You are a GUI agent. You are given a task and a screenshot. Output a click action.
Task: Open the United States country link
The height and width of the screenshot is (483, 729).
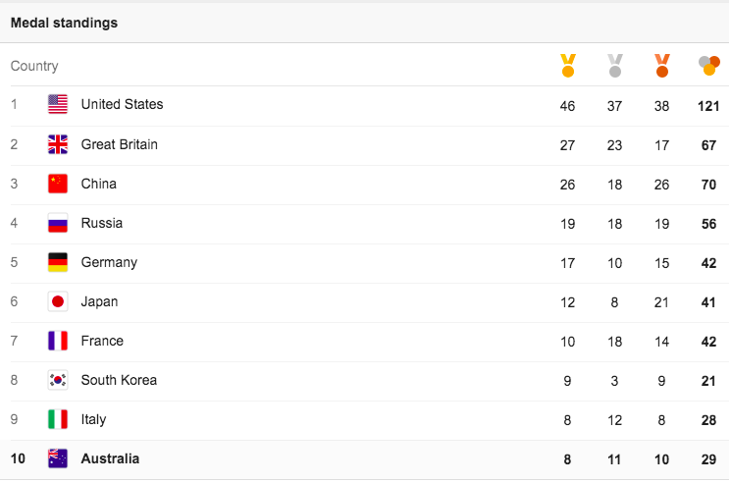(x=122, y=105)
